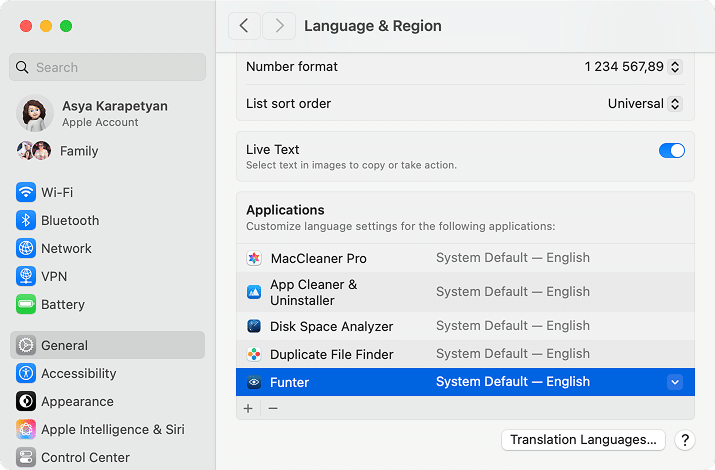Screen dimensions: 715x470
Task: Select the VPN icon in sidebar
Action: click(x=26, y=276)
